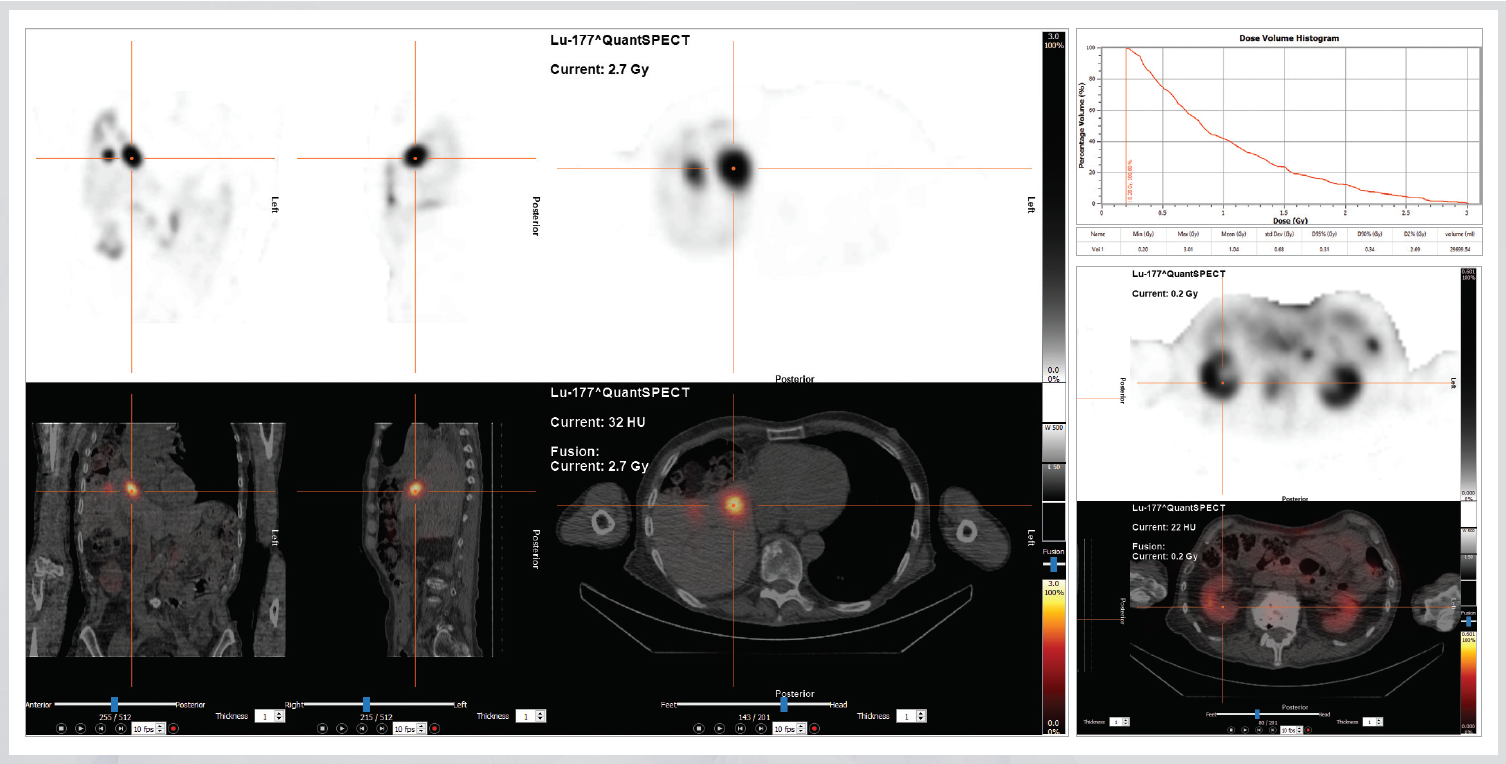Viewport: 1506px width, 764px height.
Task: Click 'Current: 0.2 Gy' kidney panel label
Action: (x=1164, y=294)
